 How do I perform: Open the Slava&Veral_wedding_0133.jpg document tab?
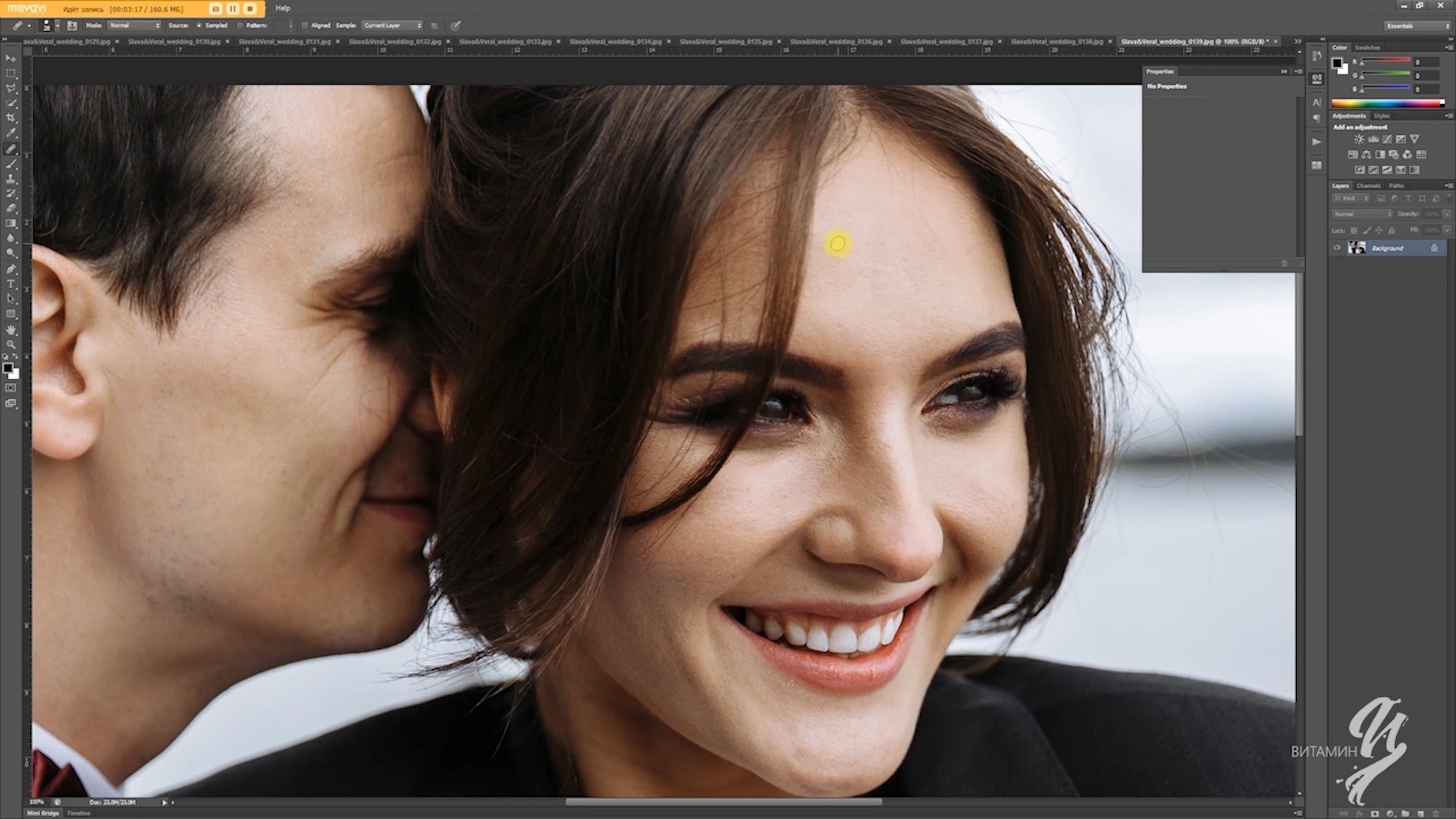pos(504,42)
